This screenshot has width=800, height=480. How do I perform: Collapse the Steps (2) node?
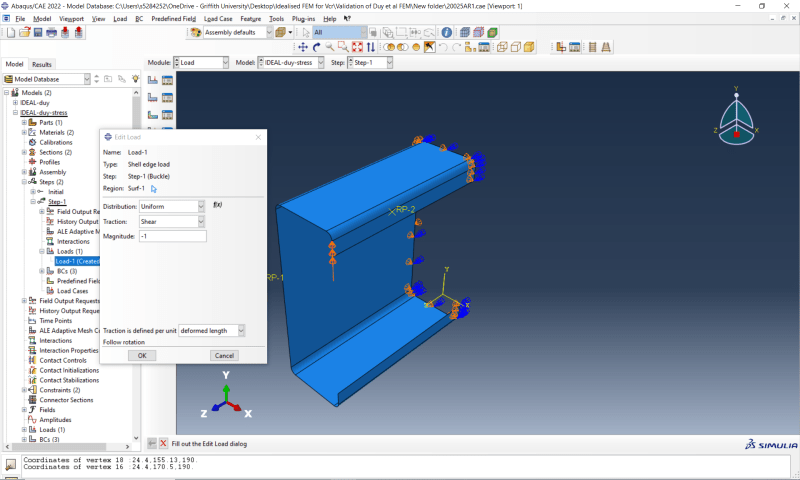point(24,182)
